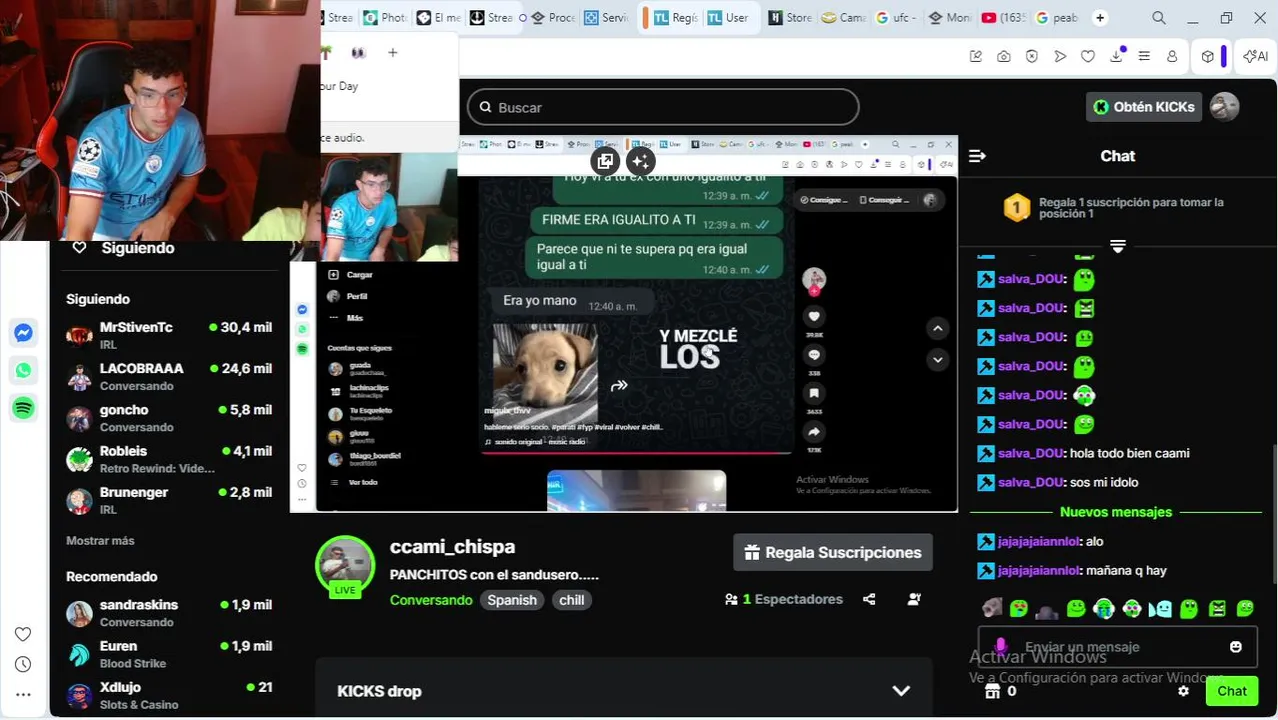This screenshot has height=720, width=1278.
Task: Click the Regala Suscripciones button
Action: (832, 552)
